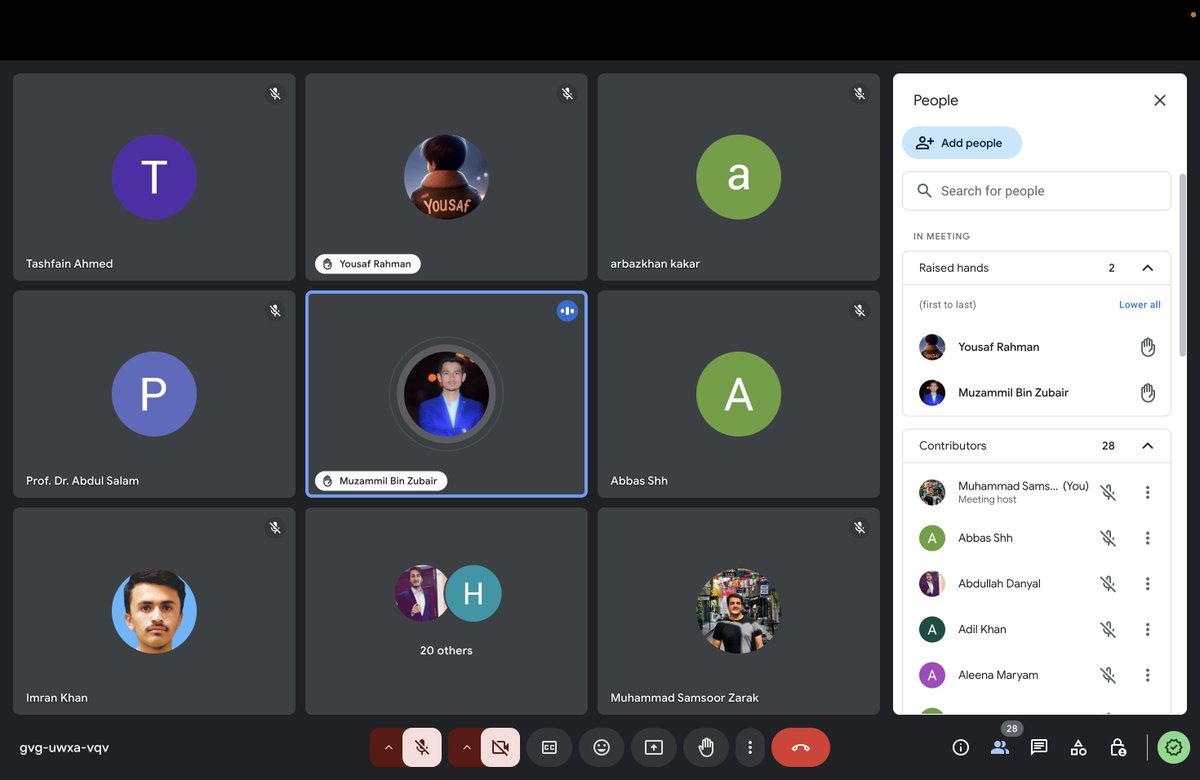Click the Search for people field

pyautogui.click(x=1036, y=191)
